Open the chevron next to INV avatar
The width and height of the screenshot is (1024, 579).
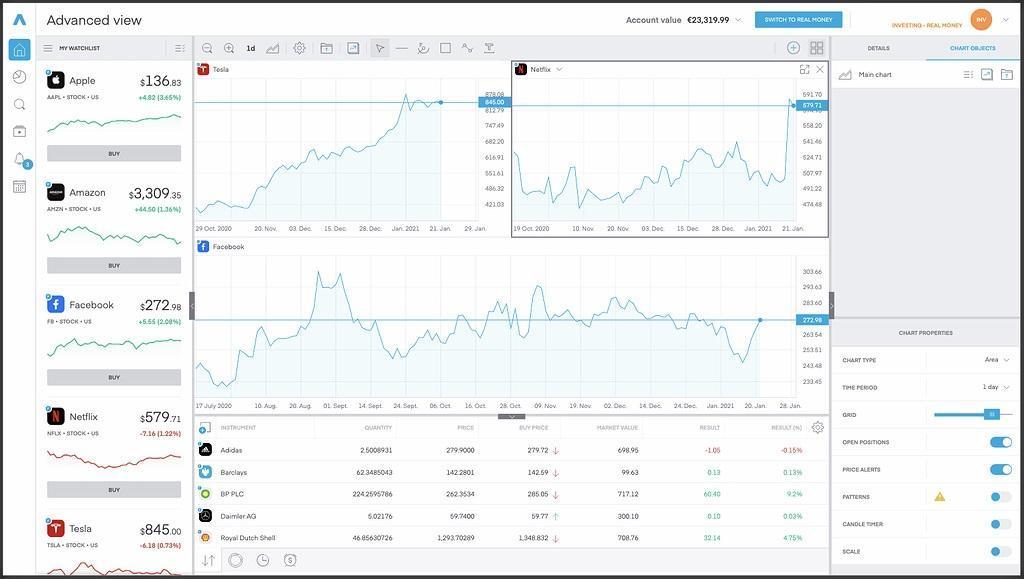click(1006, 20)
